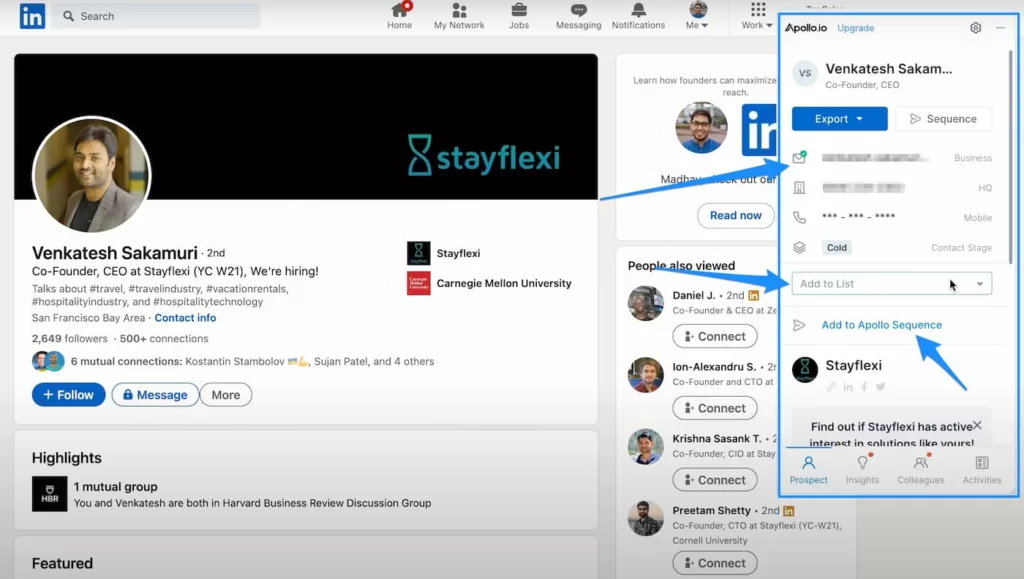Open the 500+ connections link

pos(164,339)
